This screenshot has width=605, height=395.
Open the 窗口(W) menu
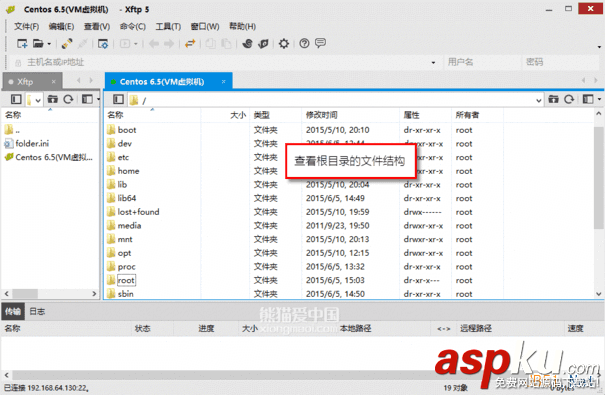tap(205, 26)
